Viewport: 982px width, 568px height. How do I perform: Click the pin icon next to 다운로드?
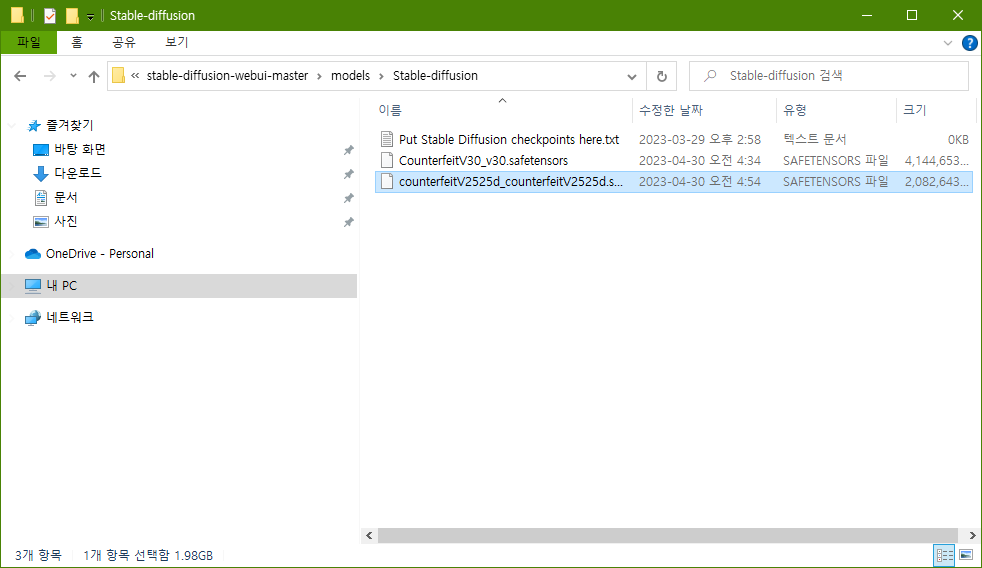pyautogui.click(x=349, y=174)
